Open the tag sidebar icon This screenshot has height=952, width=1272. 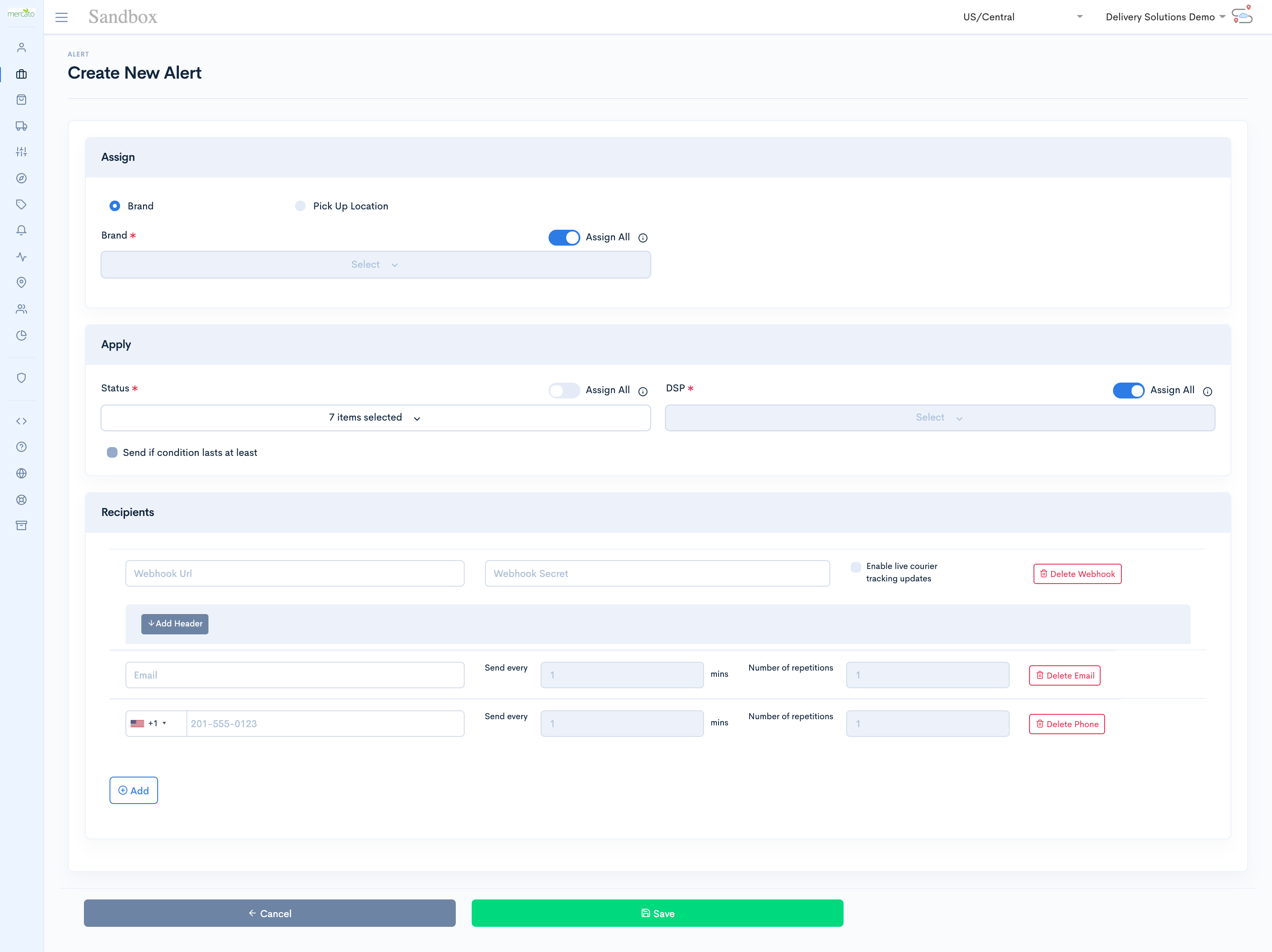(21, 204)
